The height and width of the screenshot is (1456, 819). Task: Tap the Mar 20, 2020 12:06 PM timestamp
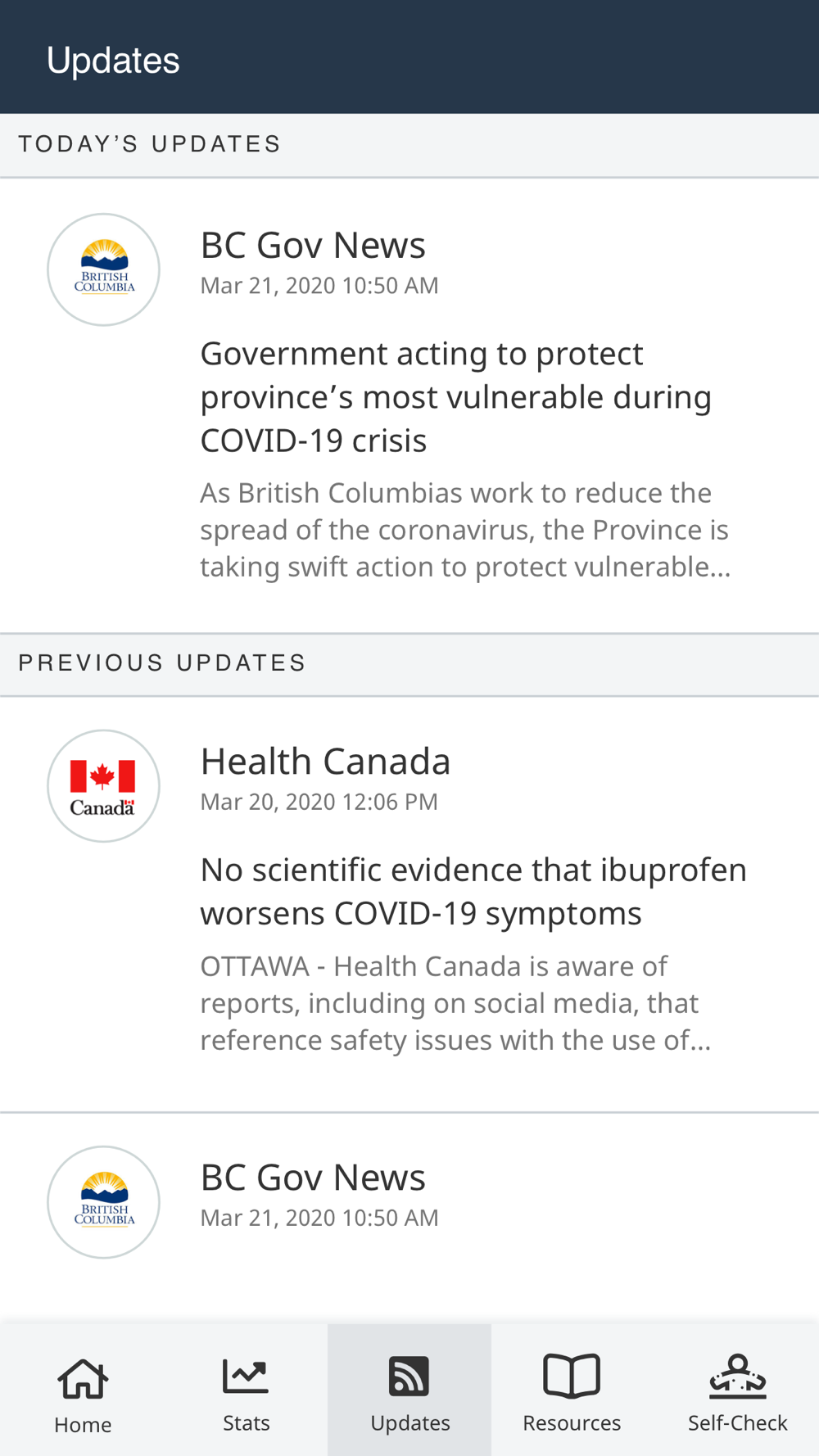coord(319,802)
